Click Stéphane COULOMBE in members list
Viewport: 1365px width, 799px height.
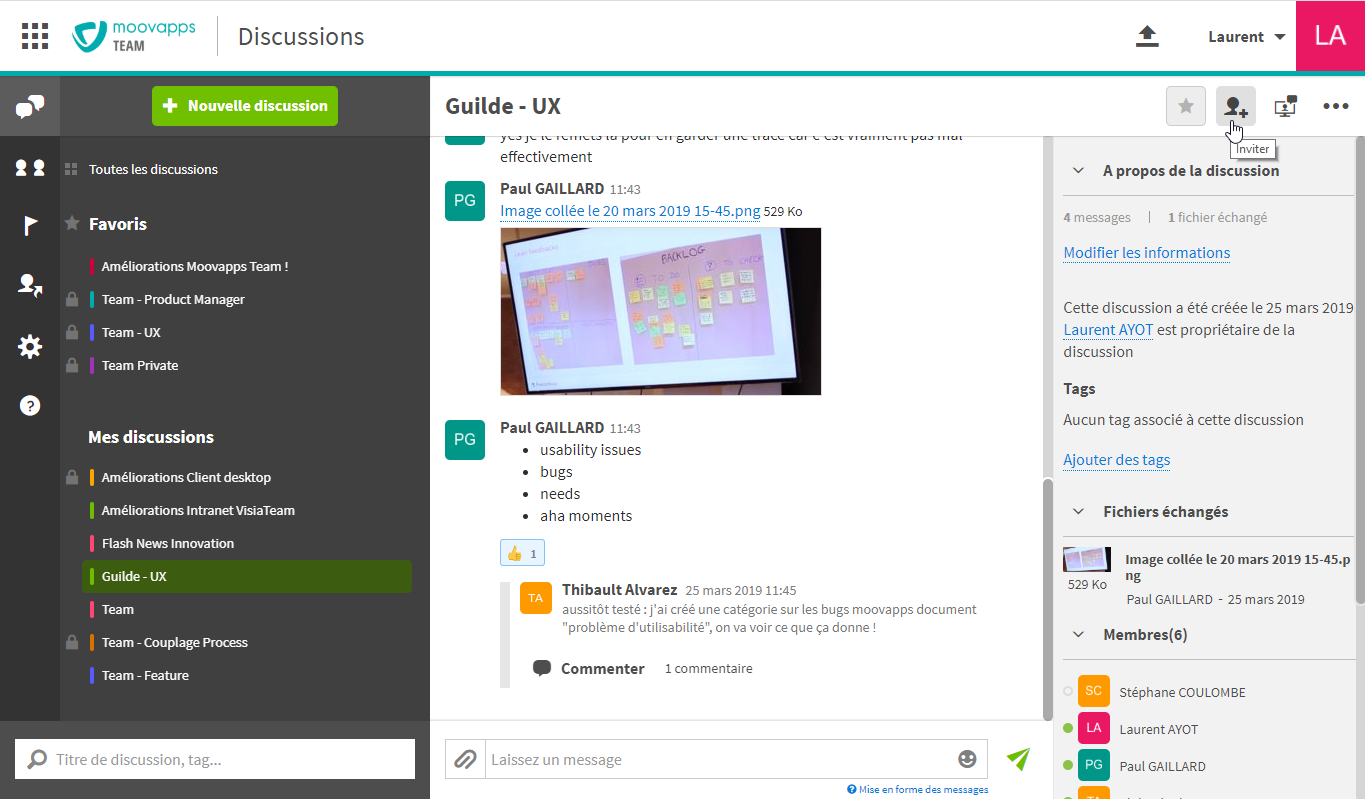coord(1182,692)
